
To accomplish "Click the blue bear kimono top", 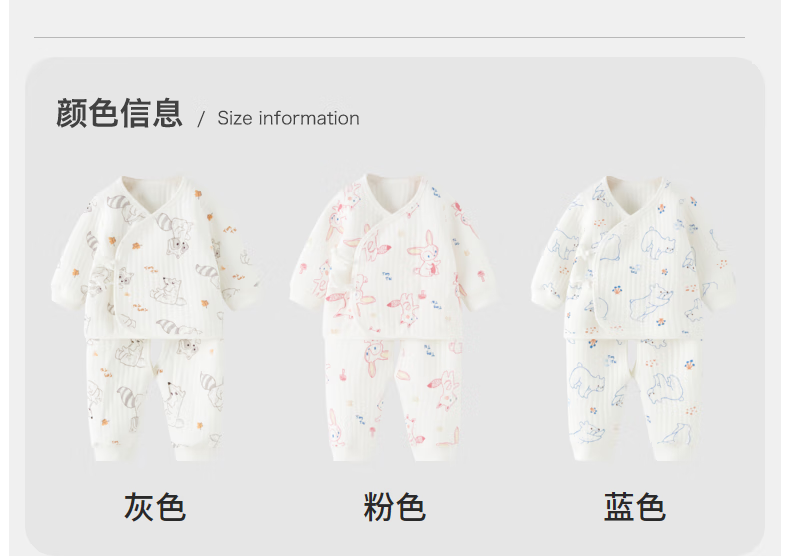I will (634, 257).
